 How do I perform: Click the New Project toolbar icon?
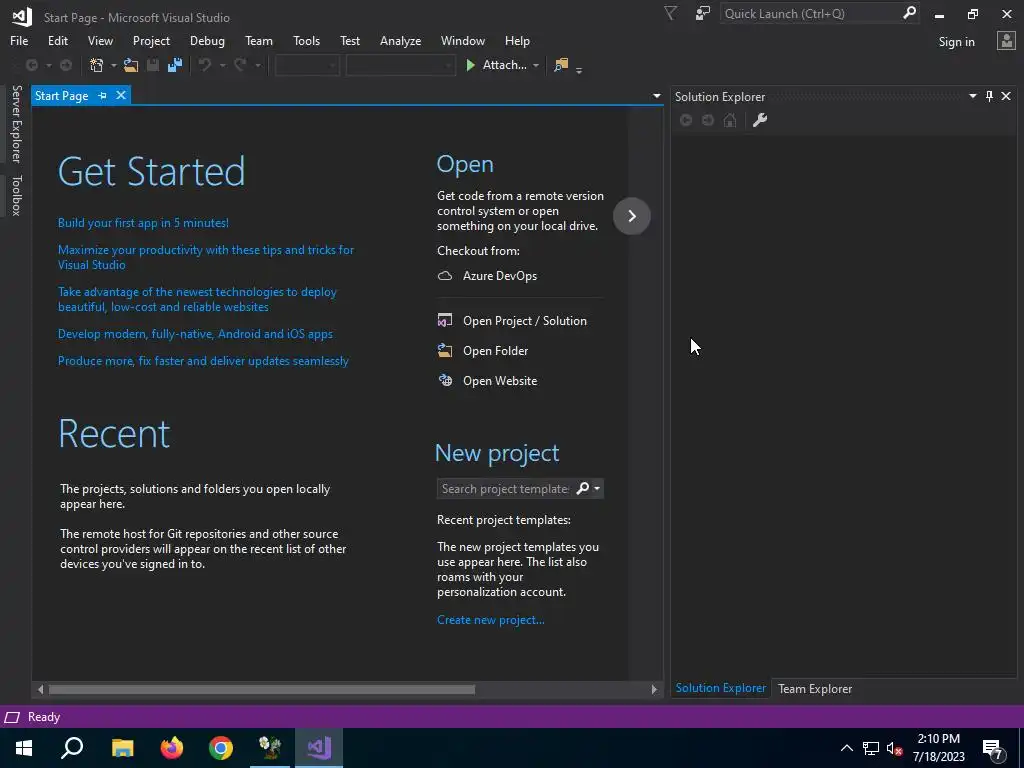pyautogui.click(x=97, y=65)
